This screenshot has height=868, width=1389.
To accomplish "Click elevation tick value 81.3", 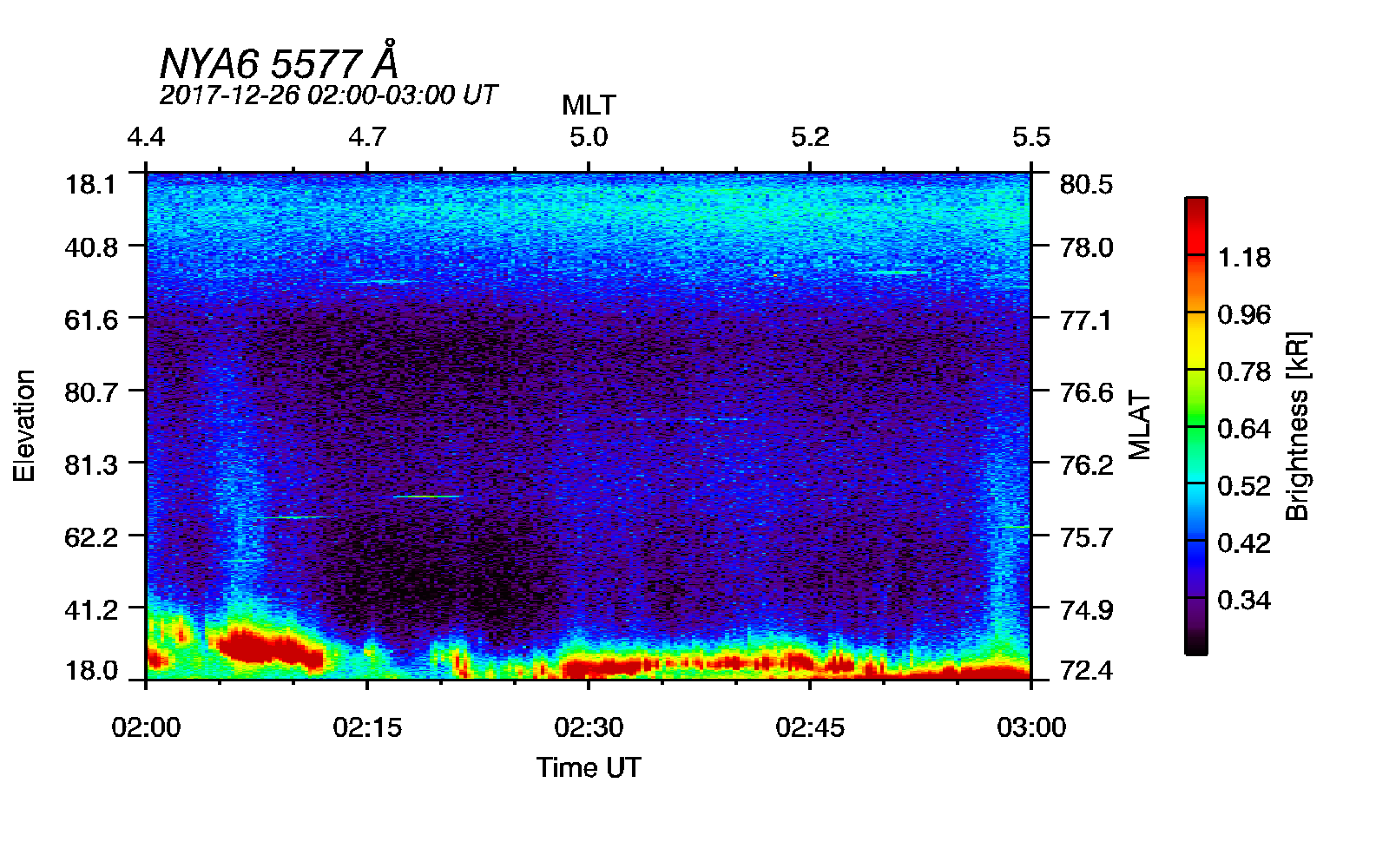I will [90, 464].
